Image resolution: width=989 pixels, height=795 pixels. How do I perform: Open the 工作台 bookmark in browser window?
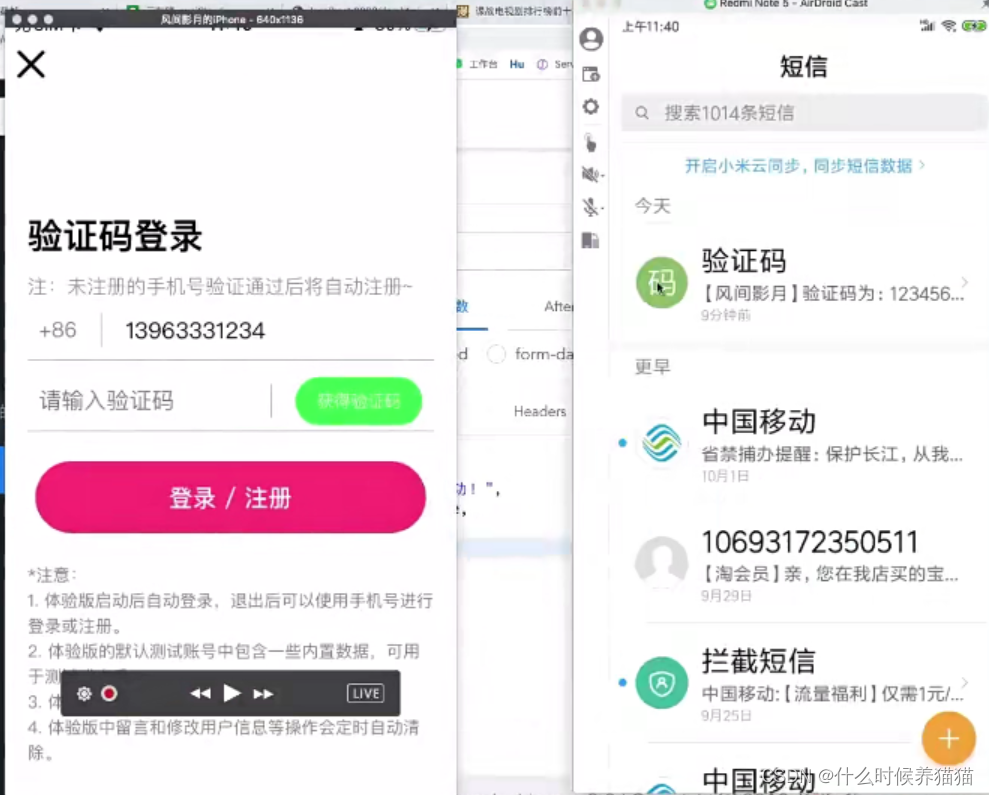(x=483, y=64)
